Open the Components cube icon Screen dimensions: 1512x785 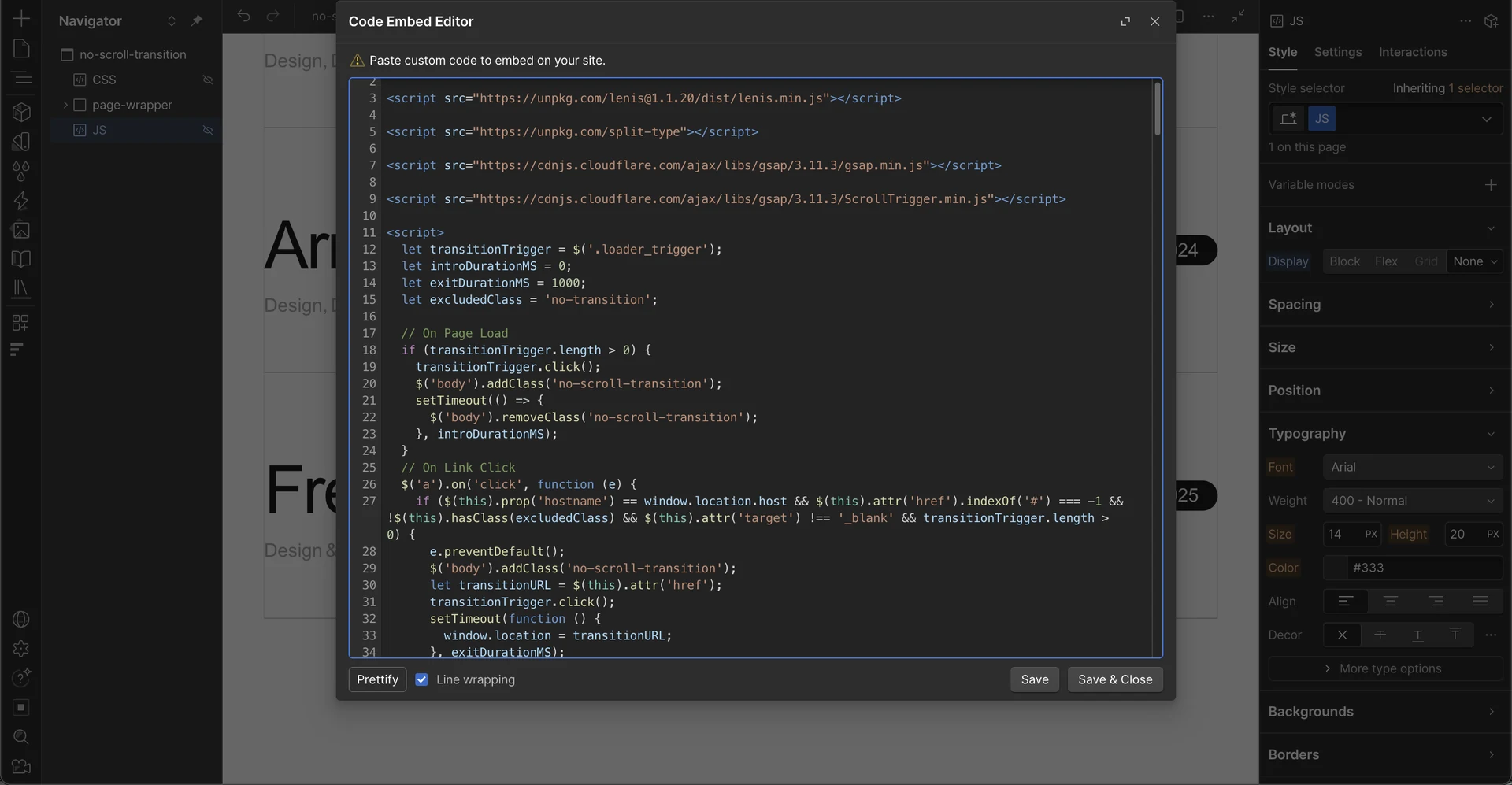[21, 112]
